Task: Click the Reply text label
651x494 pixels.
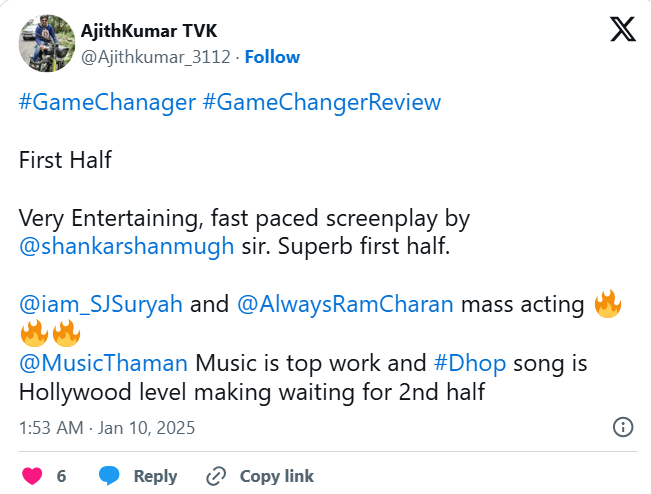Action: coord(155,476)
